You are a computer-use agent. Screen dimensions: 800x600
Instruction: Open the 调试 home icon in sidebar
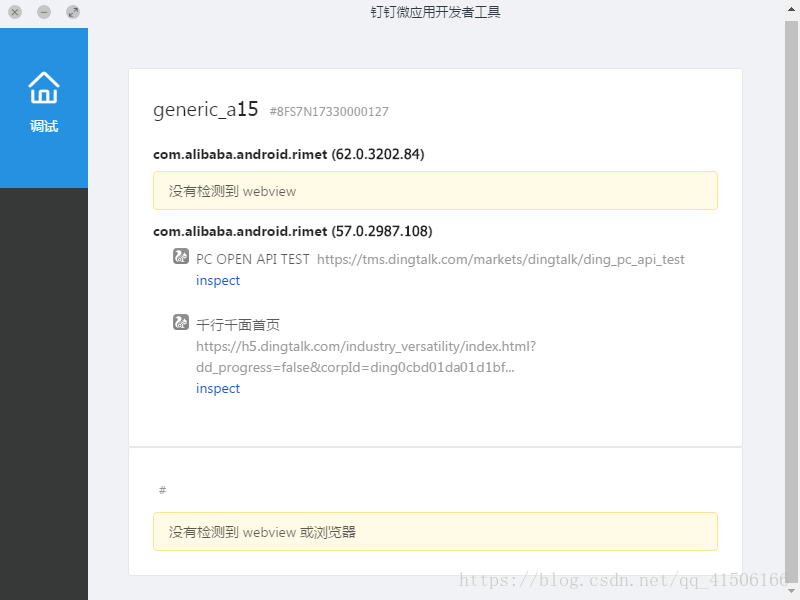click(x=44, y=88)
